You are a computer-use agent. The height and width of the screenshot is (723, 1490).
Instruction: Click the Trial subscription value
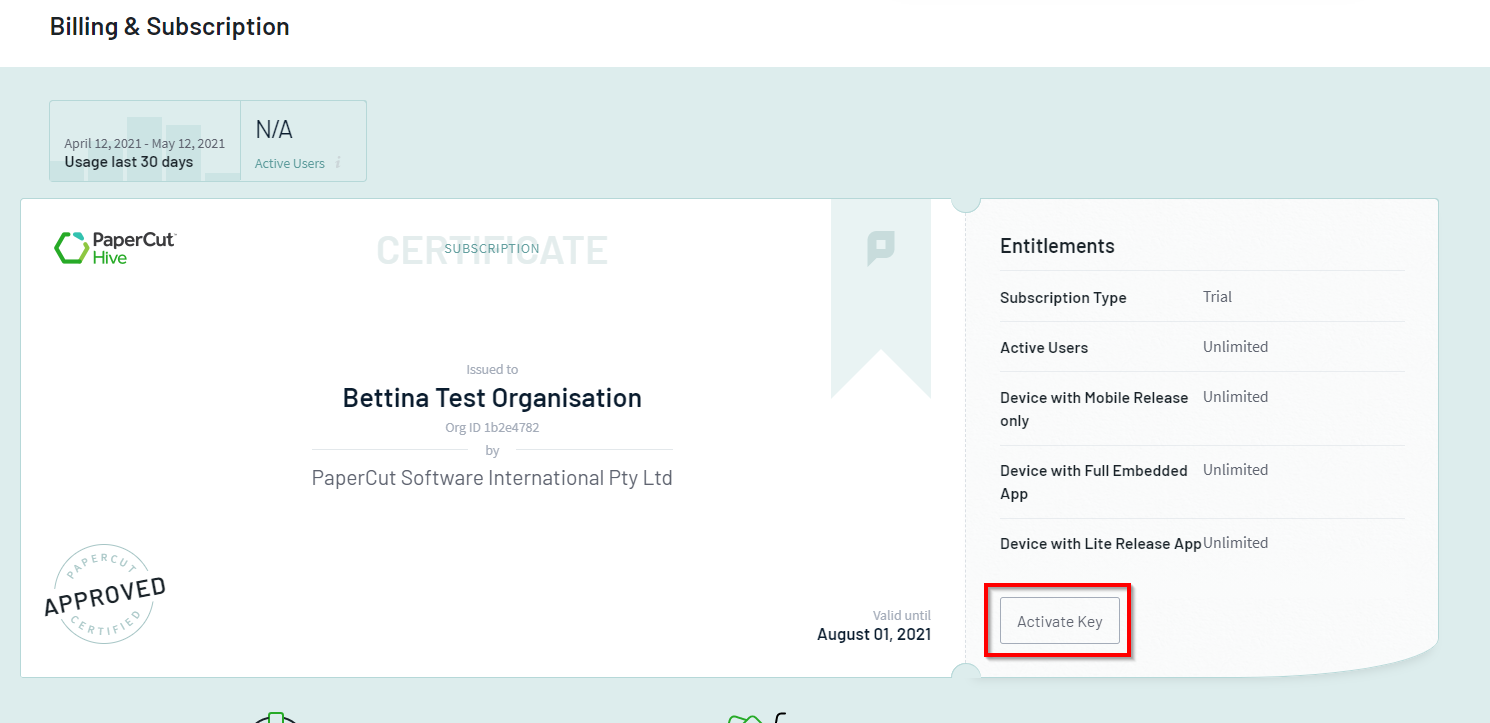(x=1217, y=297)
